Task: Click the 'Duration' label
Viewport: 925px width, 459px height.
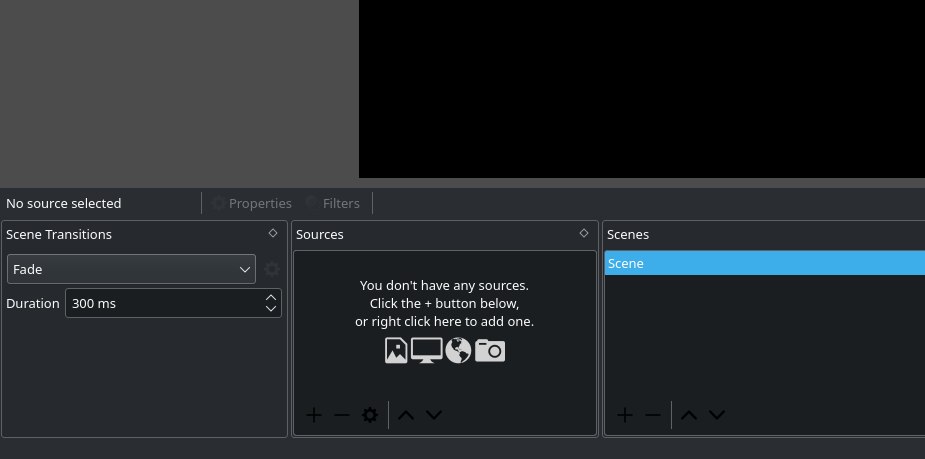Action: [x=33, y=303]
